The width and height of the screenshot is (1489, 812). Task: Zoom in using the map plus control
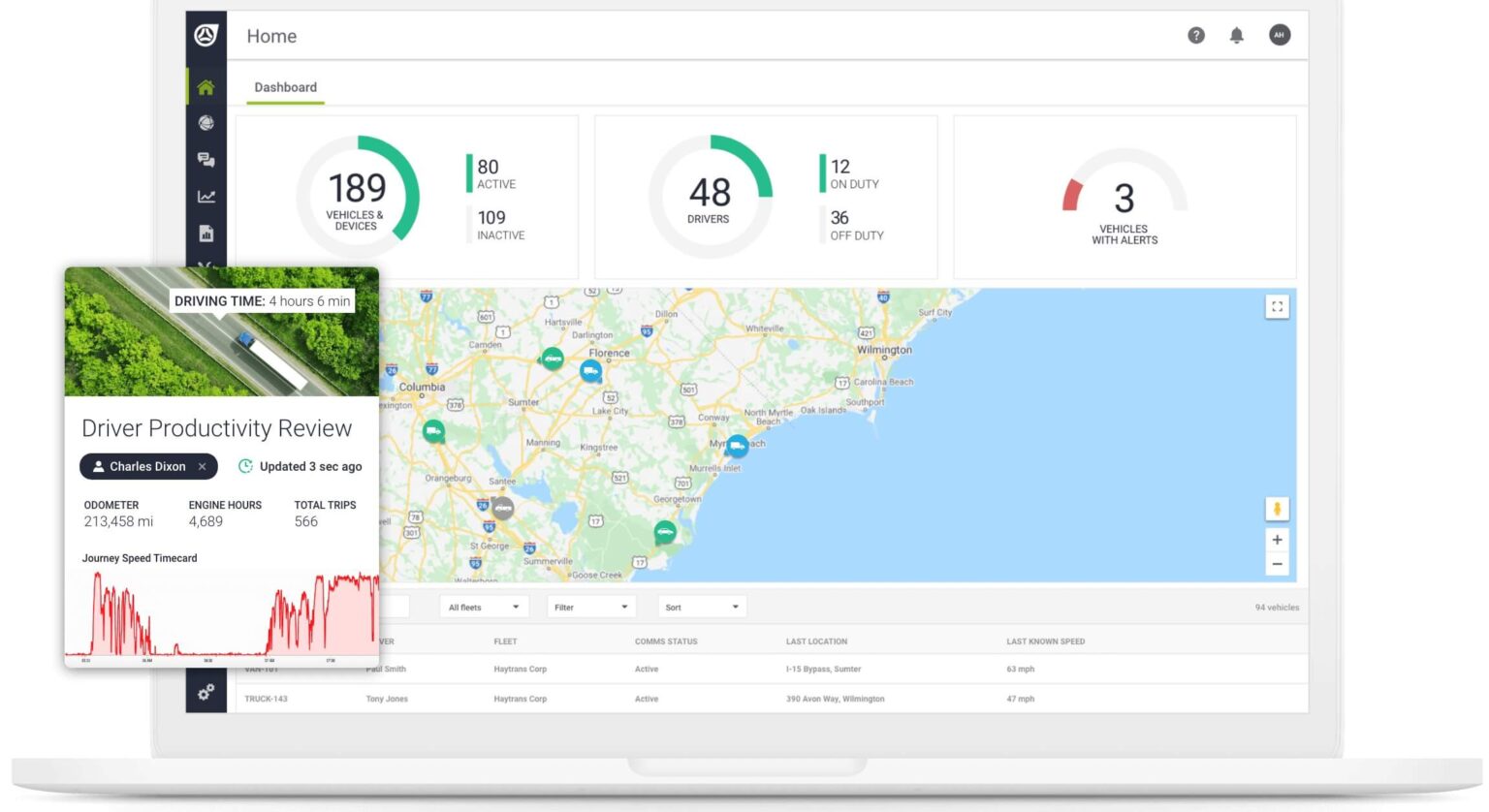[1277, 540]
